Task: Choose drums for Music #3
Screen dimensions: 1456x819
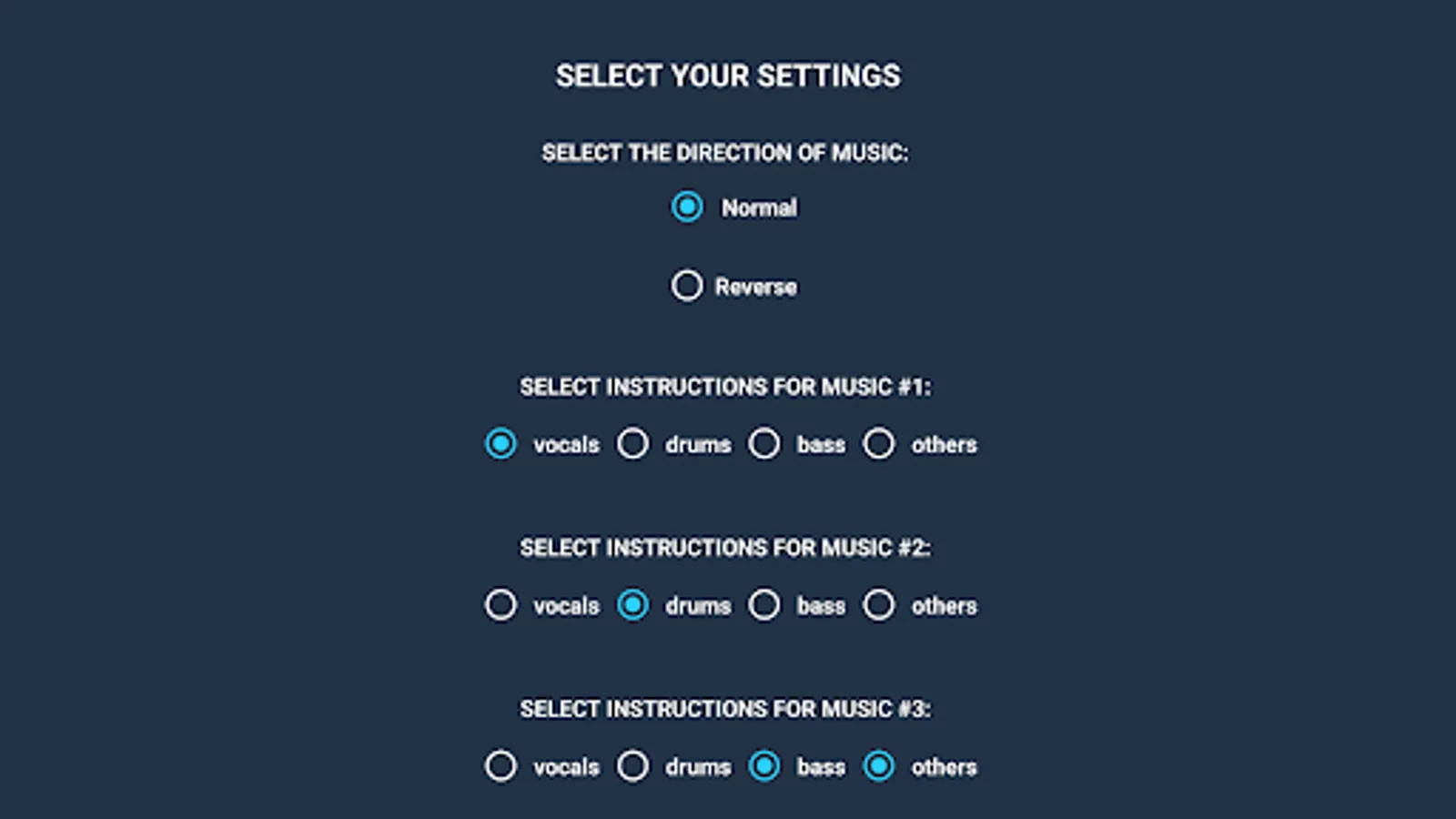Action: tap(633, 766)
